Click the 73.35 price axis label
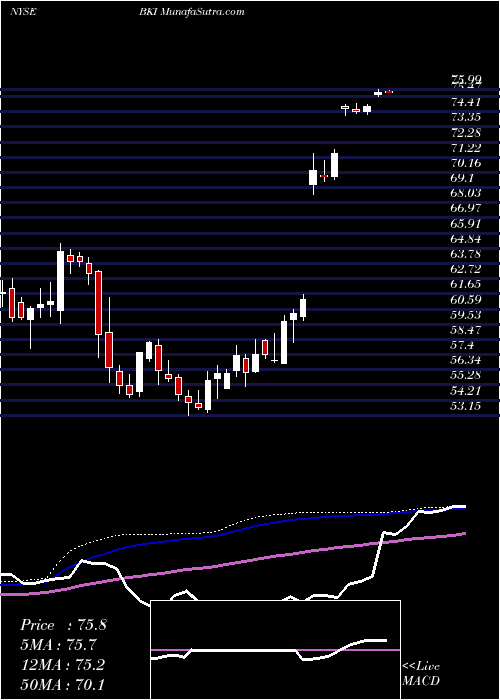 tap(466, 117)
